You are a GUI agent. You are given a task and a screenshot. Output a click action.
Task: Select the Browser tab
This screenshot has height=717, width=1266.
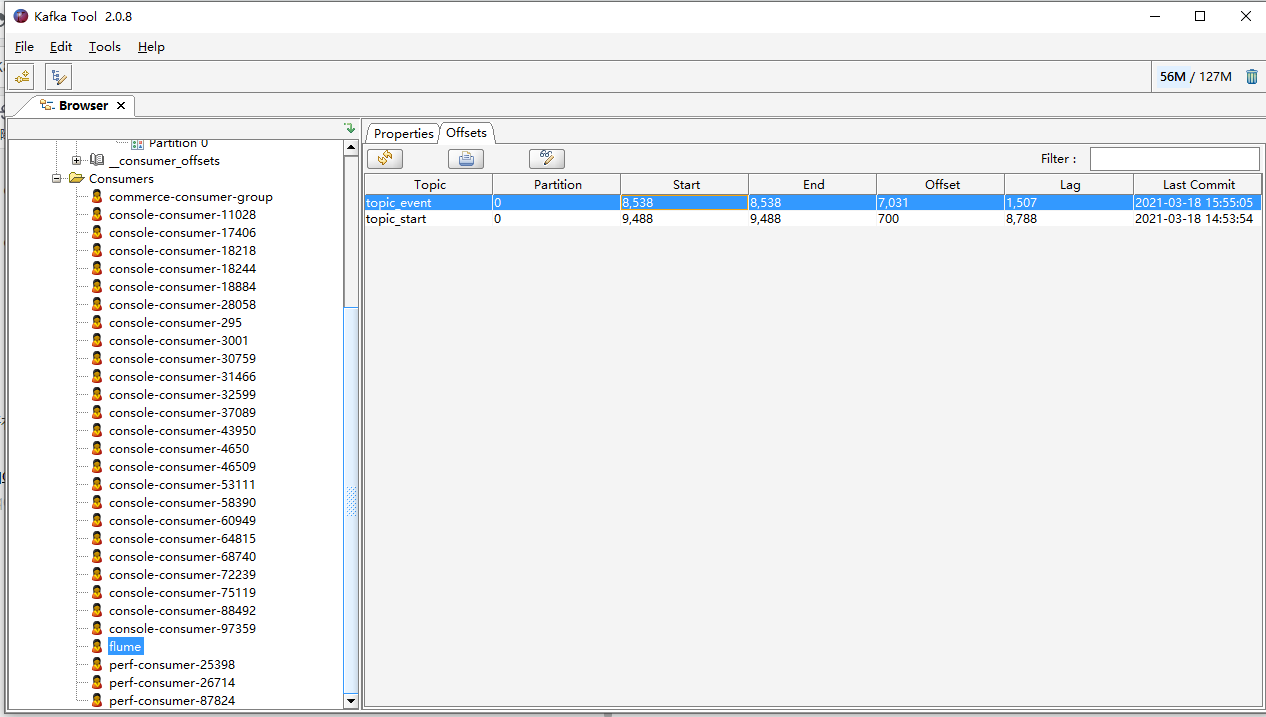click(x=83, y=105)
